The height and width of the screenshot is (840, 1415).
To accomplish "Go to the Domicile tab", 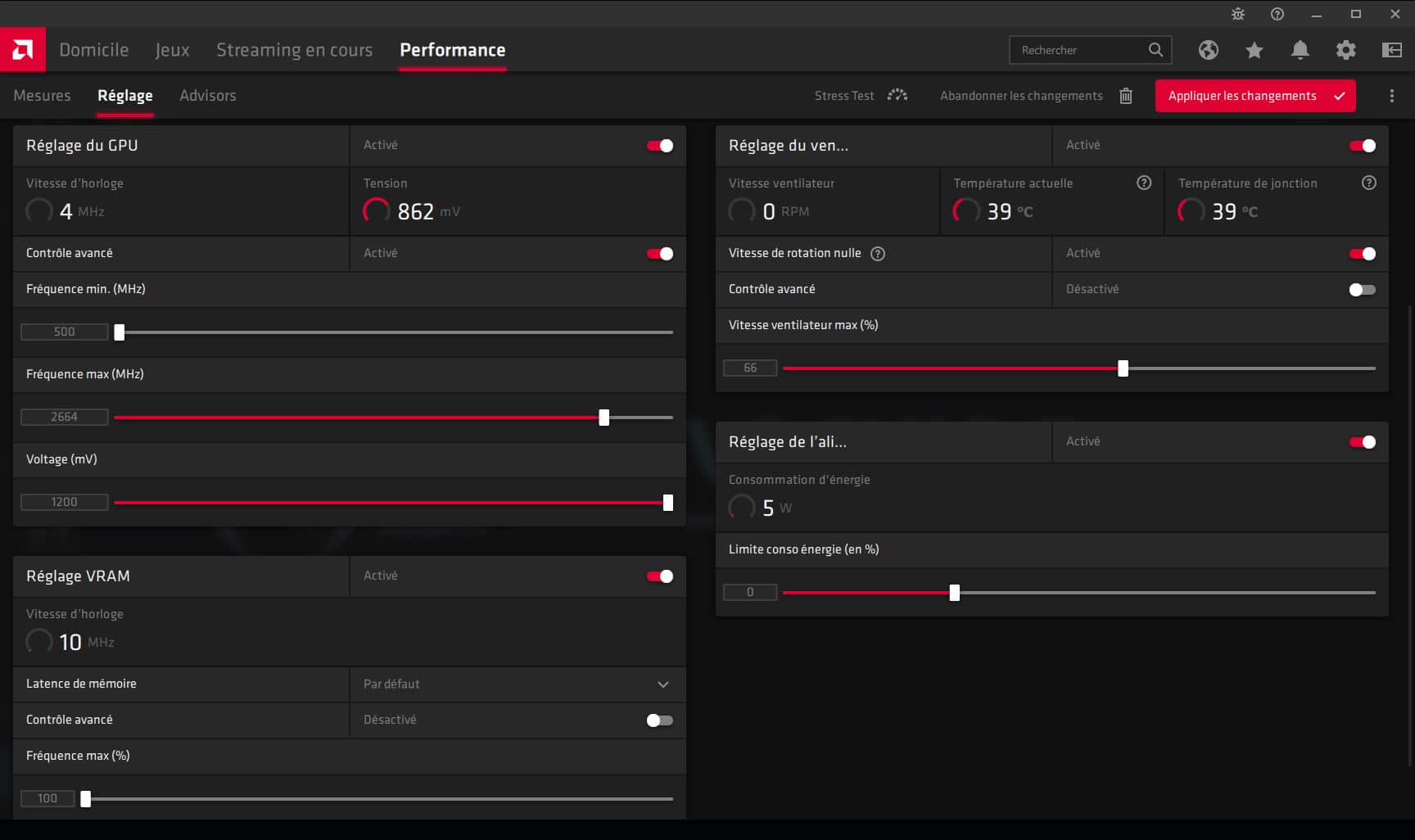I will point(94,50).
